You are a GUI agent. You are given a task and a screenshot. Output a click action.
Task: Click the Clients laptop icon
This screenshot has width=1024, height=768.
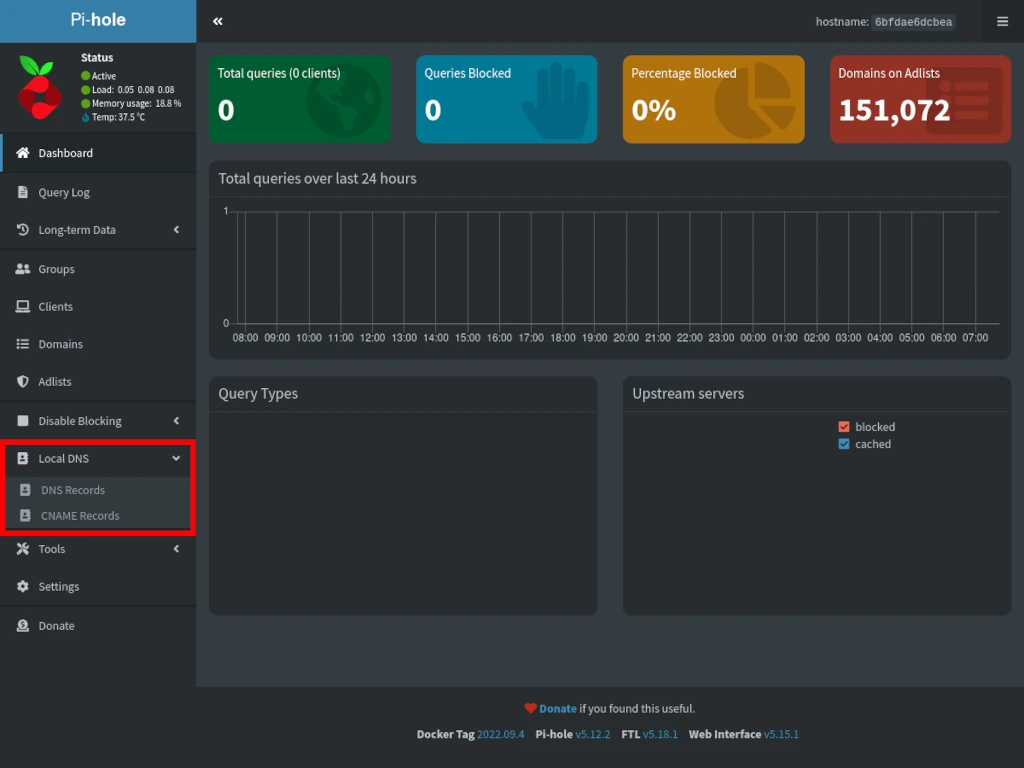[x=23, y=306]
